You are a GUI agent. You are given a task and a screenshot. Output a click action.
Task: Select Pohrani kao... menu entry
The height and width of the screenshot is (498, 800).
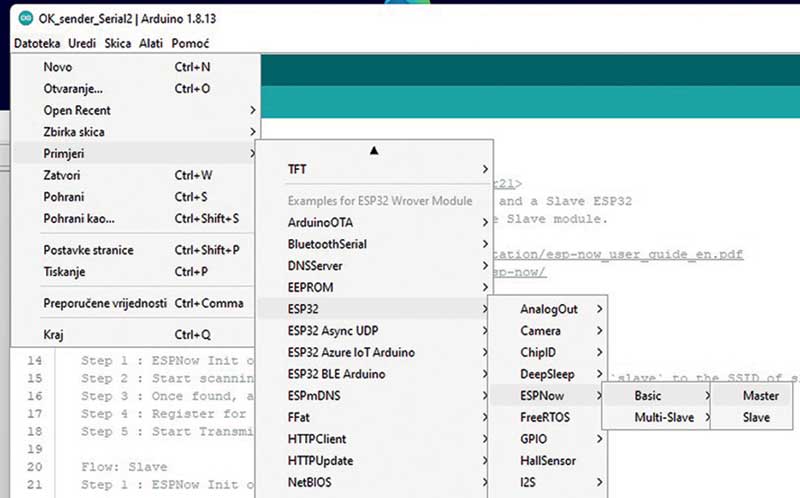point(79,218)
